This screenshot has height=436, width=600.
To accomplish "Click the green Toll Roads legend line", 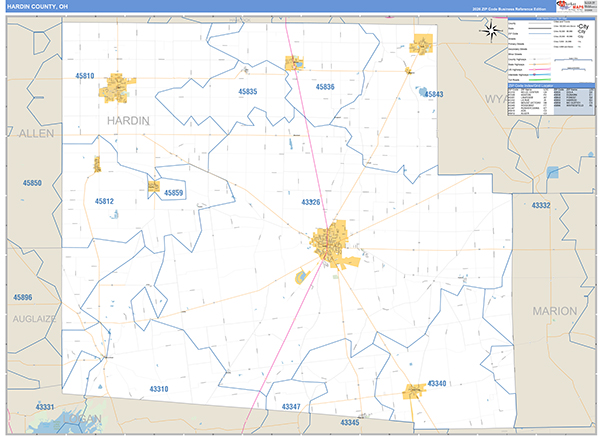I will (x=540, y=80).
